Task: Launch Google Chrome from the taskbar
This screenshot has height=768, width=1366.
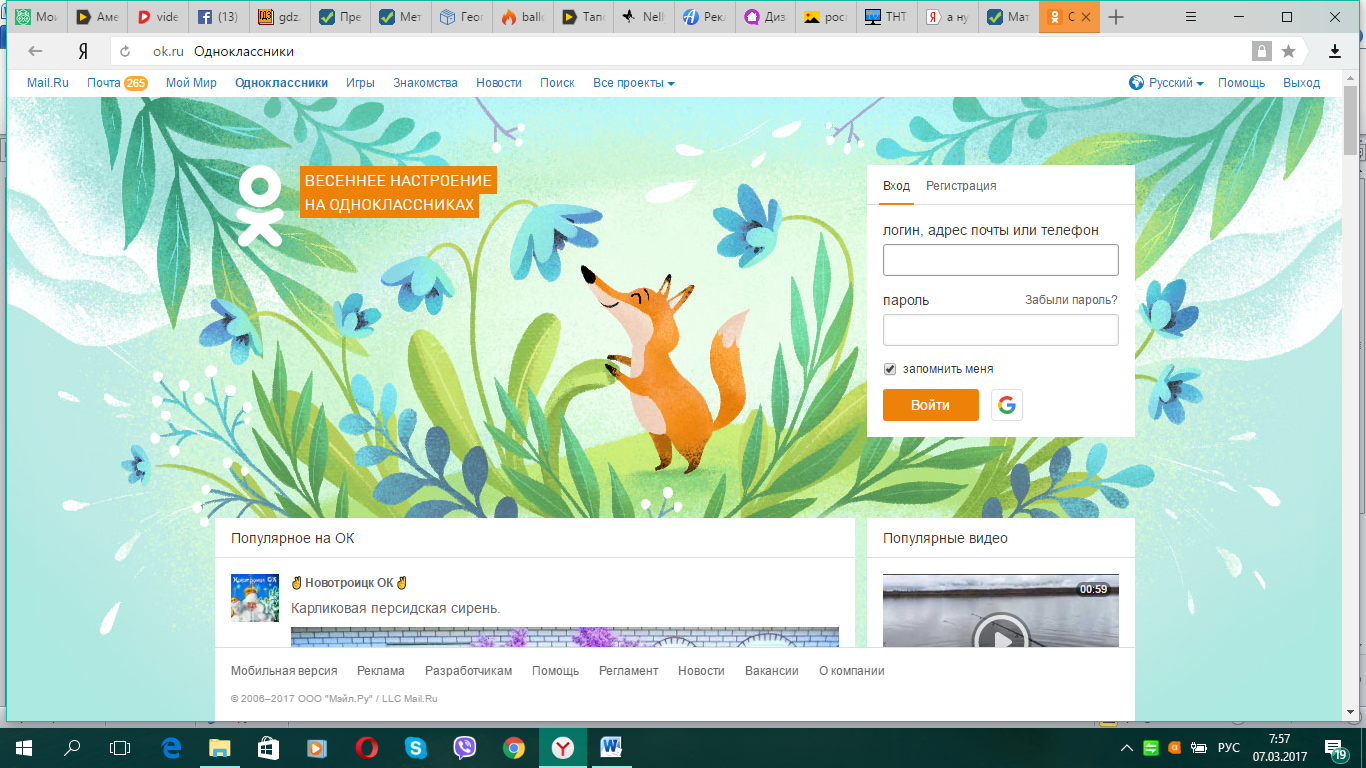Action: click(x=514, y=747)
